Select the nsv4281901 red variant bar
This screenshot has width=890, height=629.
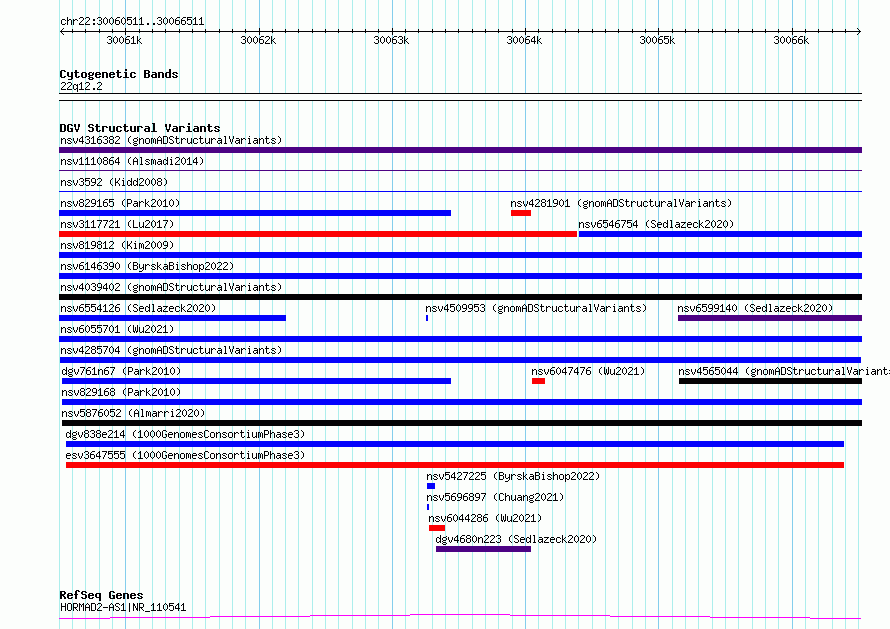pos(520,213)
